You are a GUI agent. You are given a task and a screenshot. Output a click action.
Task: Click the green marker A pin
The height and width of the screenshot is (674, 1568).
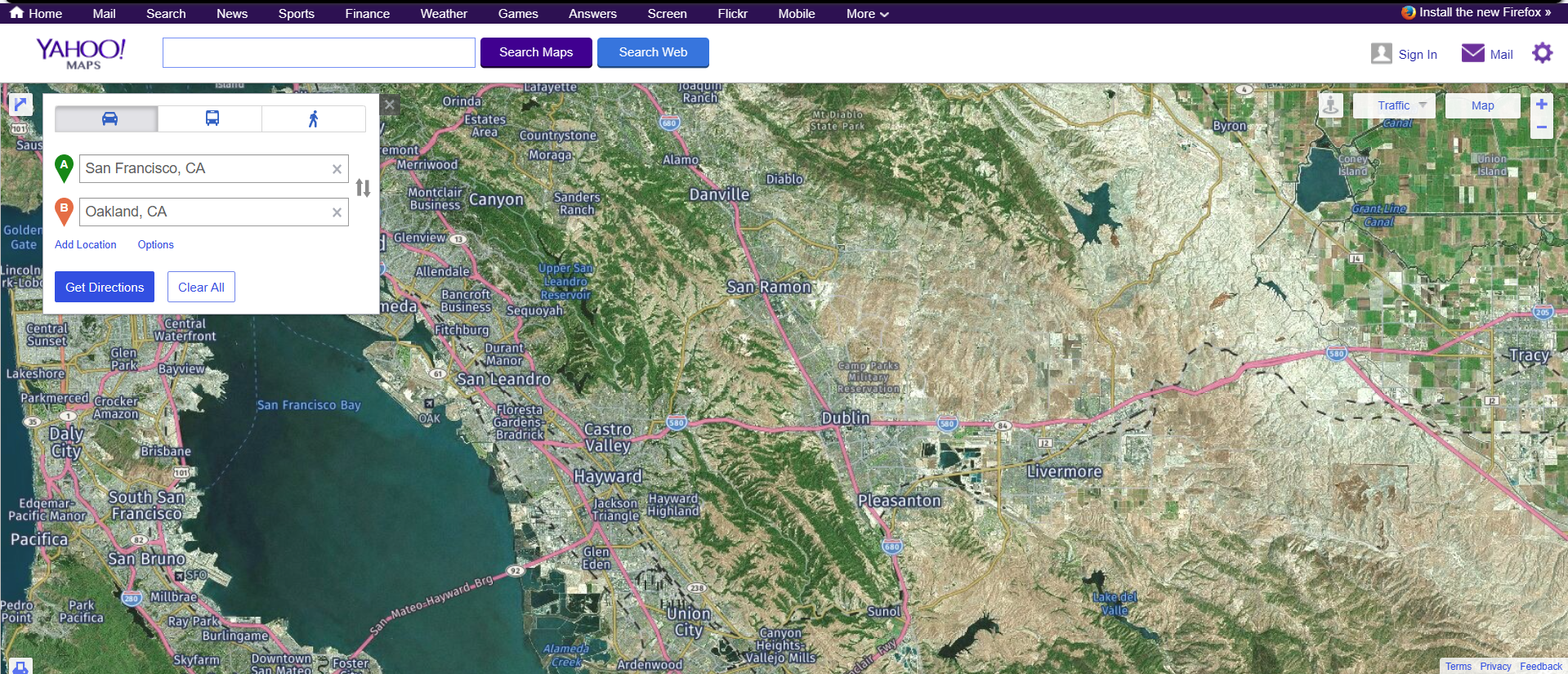(64, 168)
